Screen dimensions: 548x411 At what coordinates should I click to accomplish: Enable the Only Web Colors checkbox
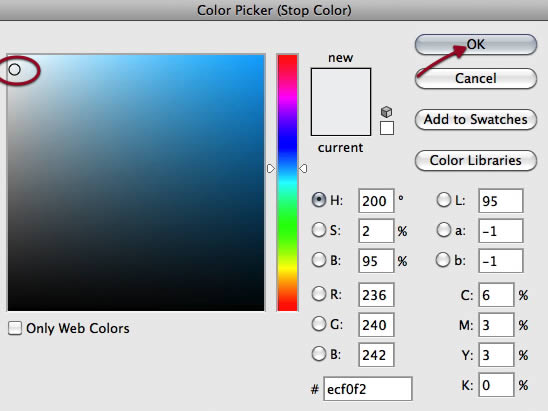tap(15, 328)
